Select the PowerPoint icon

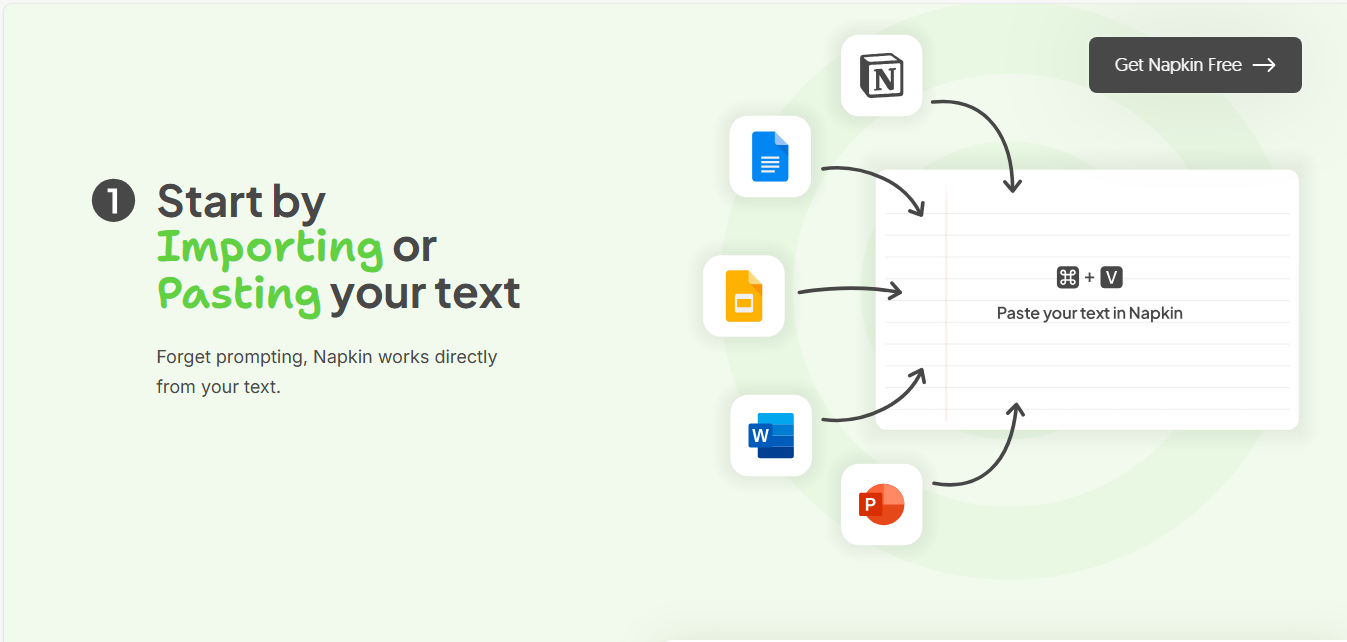point(881,504)
